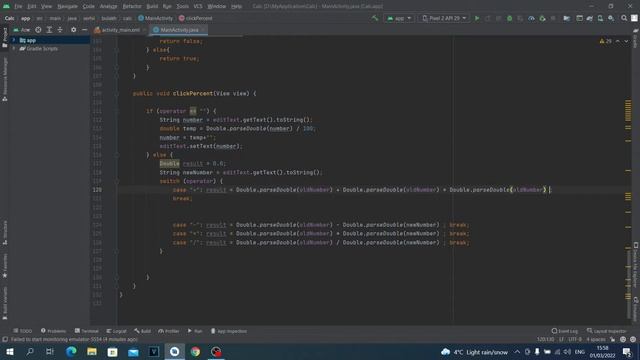The height and width of the screenshot is (360, 640).
Task: Close the MainActivity.java tab
Action: (203, 30)
